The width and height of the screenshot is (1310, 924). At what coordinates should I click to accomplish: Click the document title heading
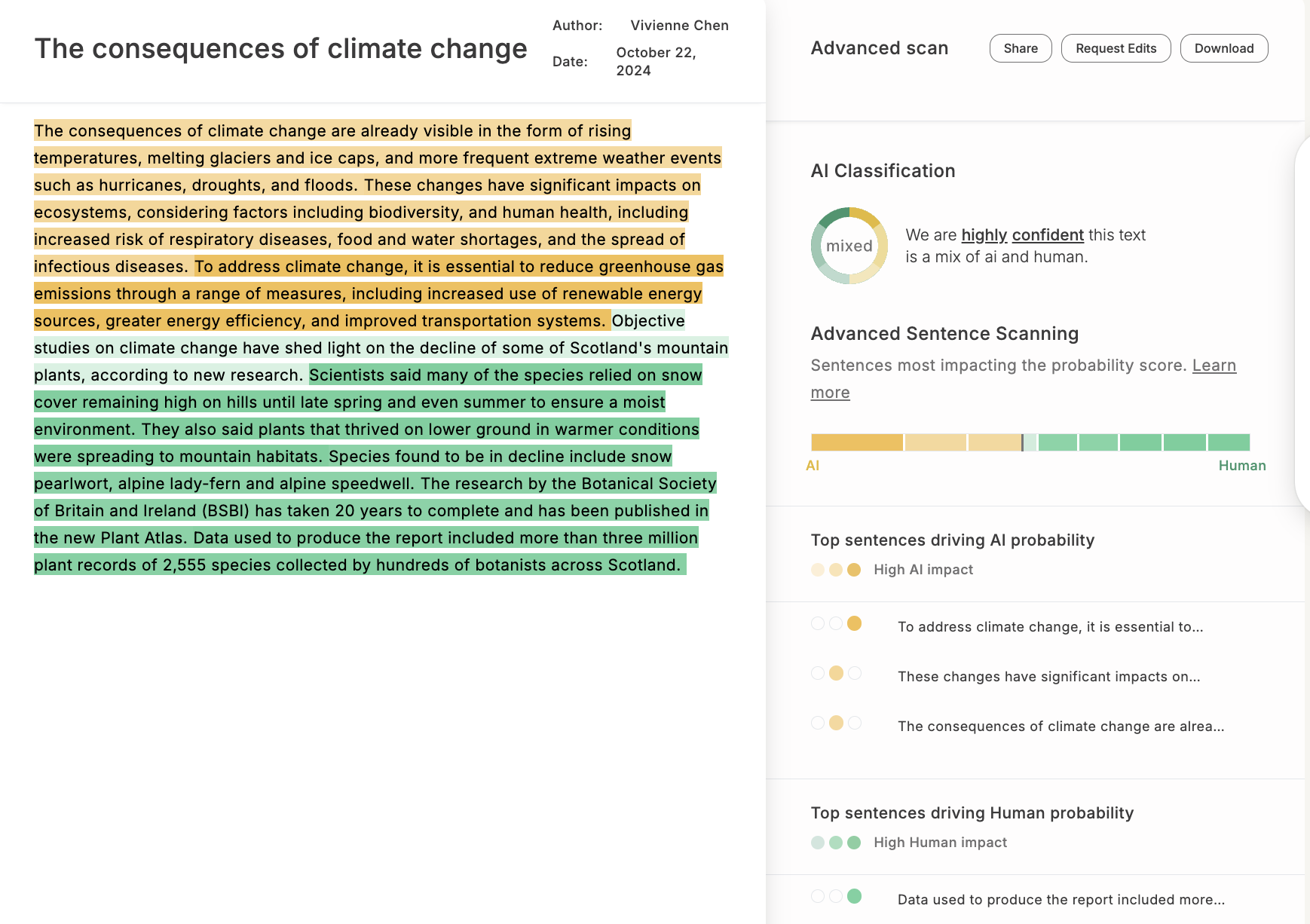pyautogui.click(x=280, y=49)
